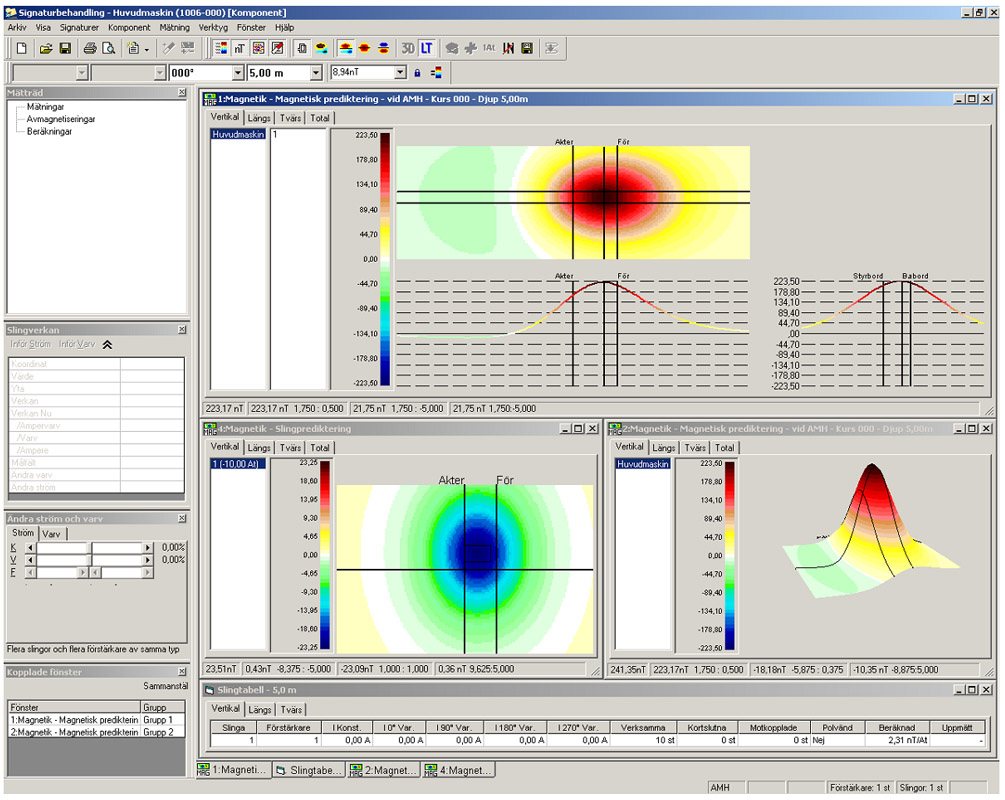
Task: Open the 000° course dropdown
Action: click(238, 73)
